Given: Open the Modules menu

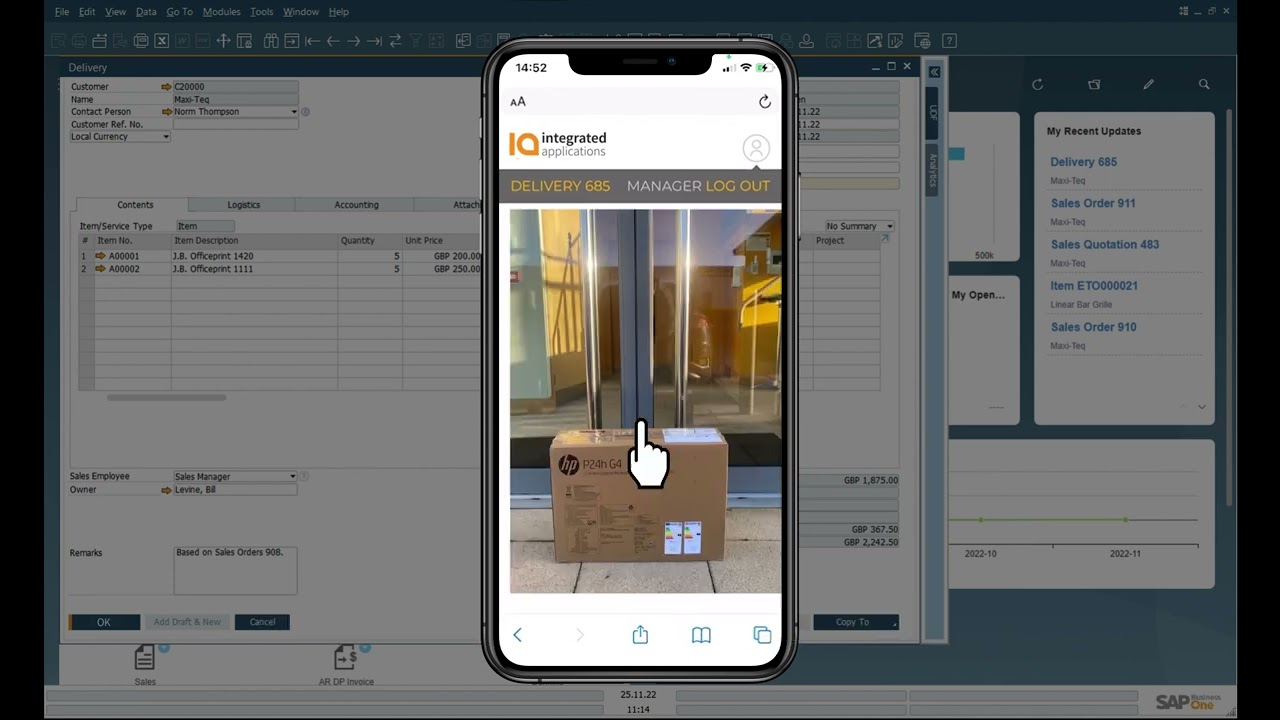Looking at the screenshot, I should tap(221, 12).
